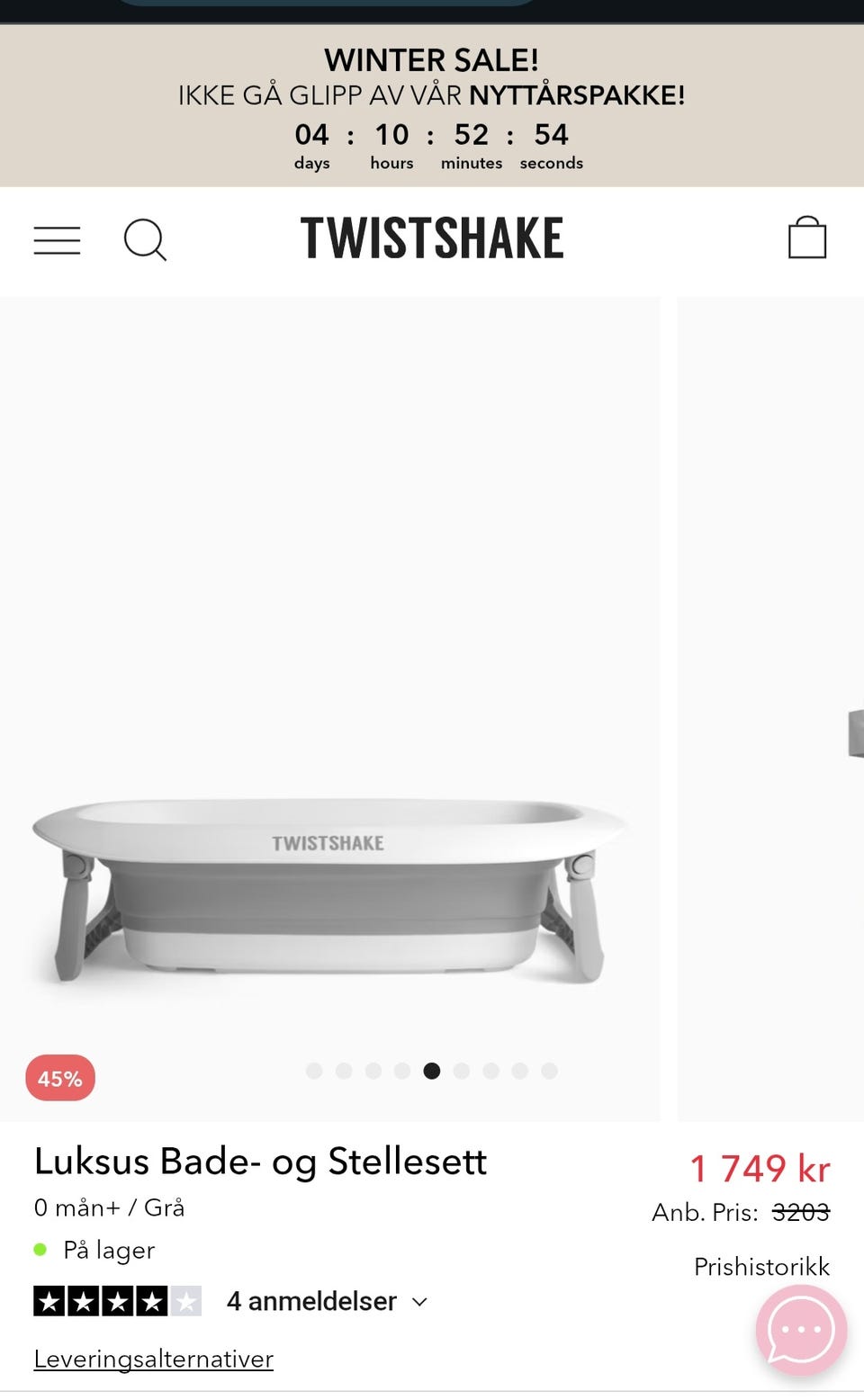The width and height of the screenshot is (864, 1400).
Task: Click the 45% discount badge
Action: pos(60,1078)
